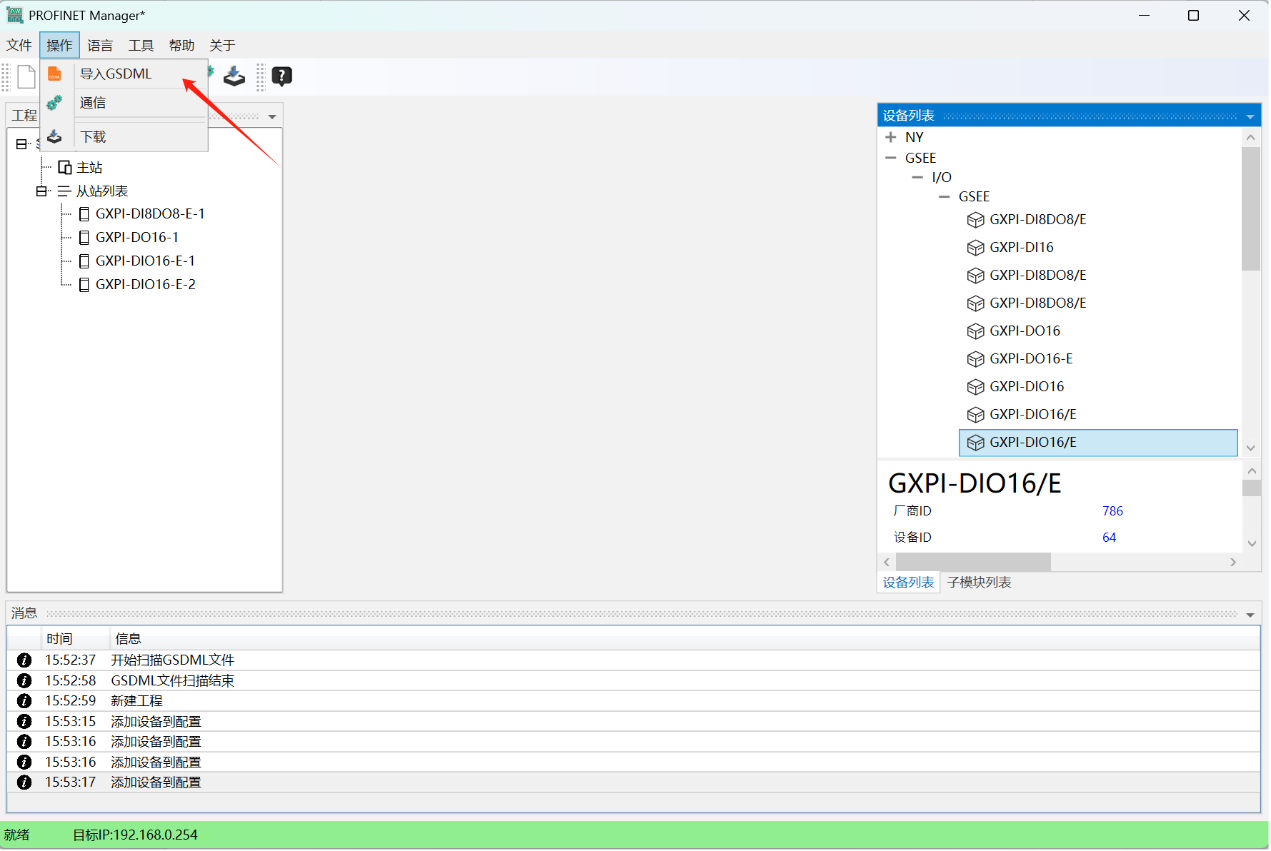Viewport: 1271px width, 851px height.
Task: Open help via the question mark icon
Action: pos(282,76)
